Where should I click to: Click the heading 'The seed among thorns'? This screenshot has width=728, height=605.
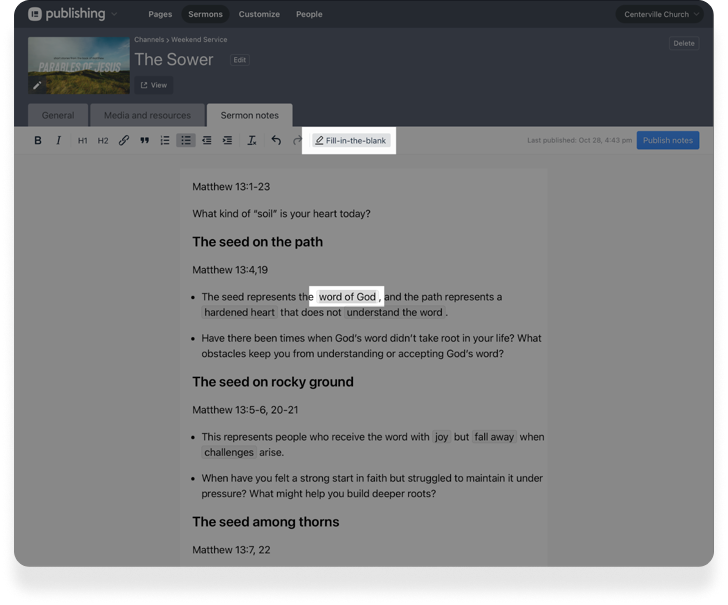(266, 522)
